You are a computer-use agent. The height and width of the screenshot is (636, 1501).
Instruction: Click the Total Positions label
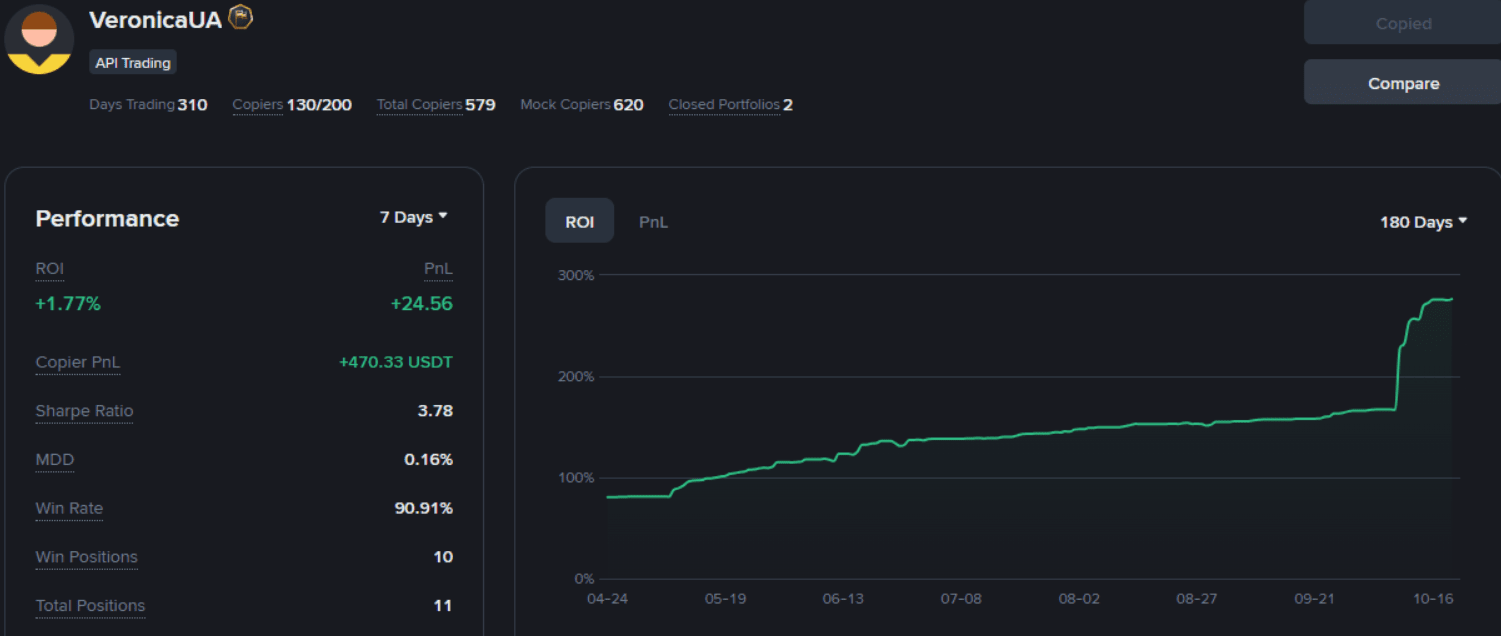click(90, 605)
